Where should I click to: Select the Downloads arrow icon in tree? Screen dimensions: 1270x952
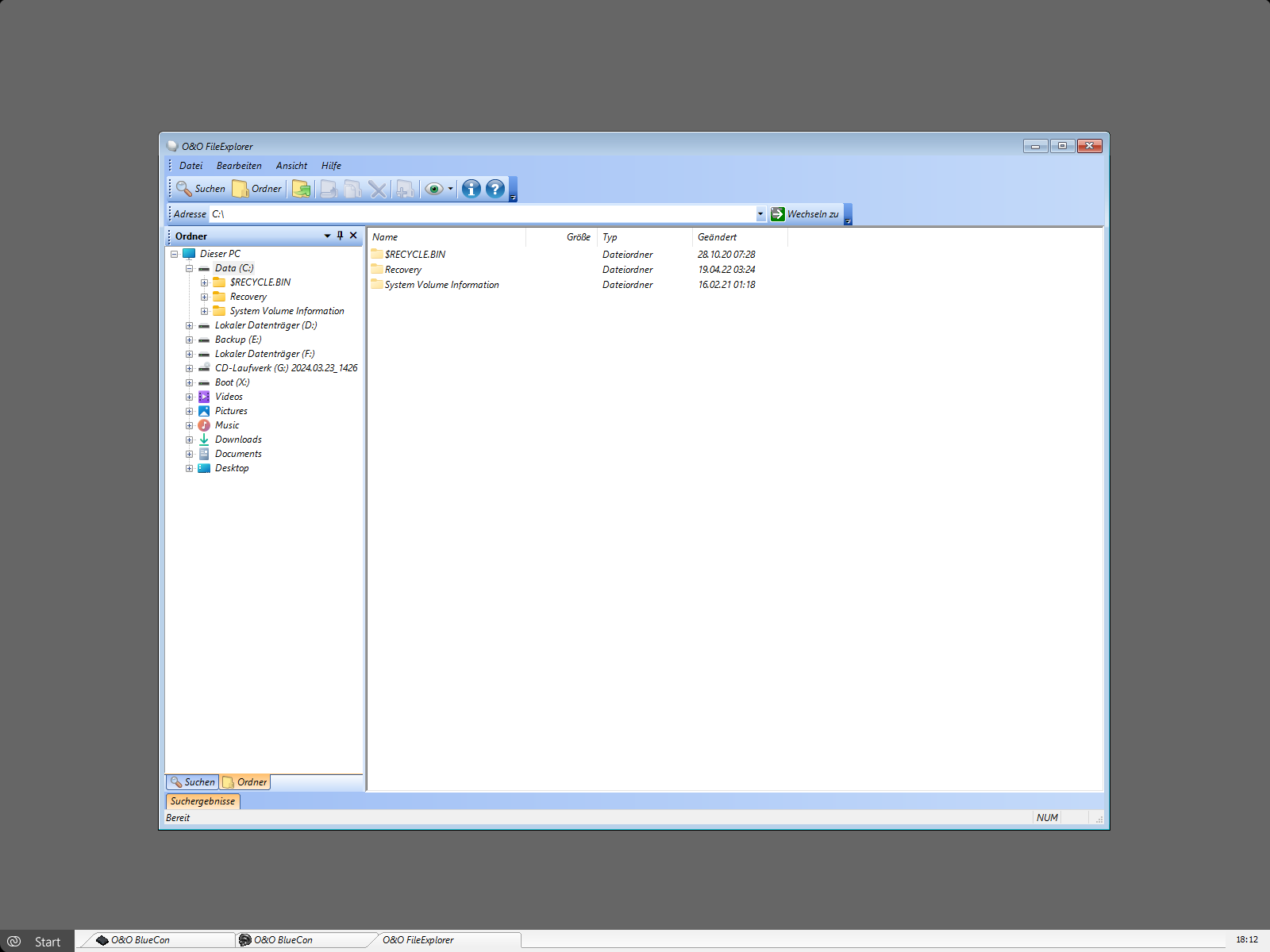coord(204,440)
